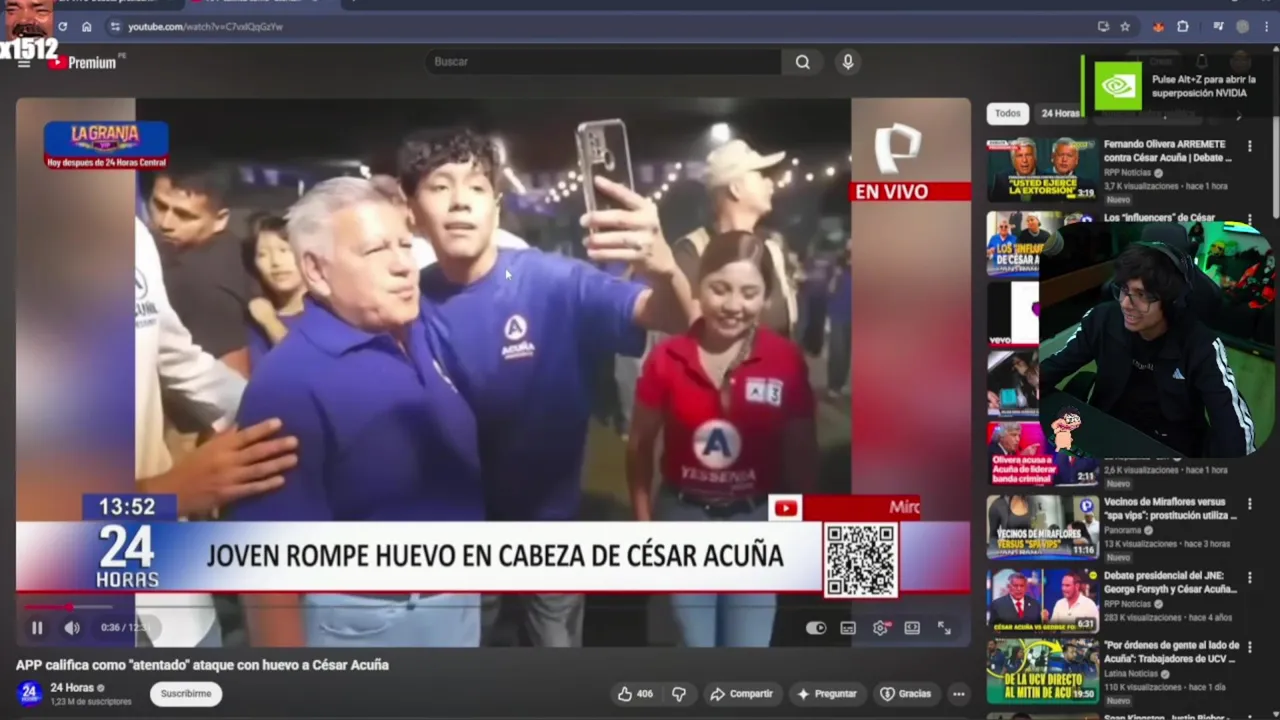
Task: Open options for Debate presidencial del JNE video
Action: pos(1249,577)
